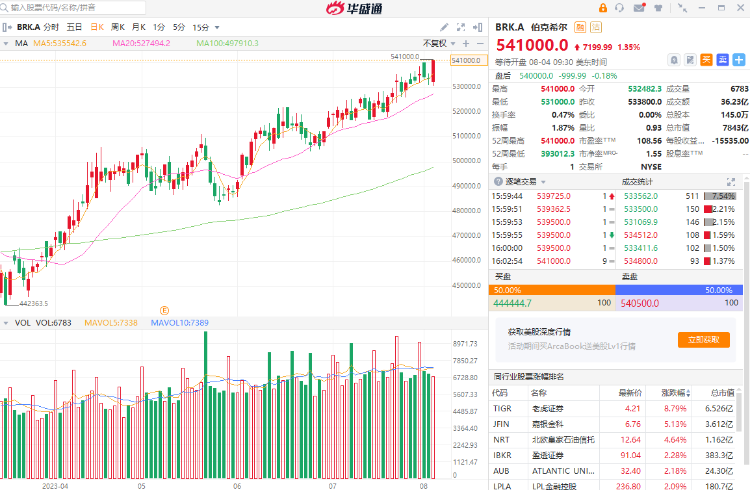Image resolution: width=750 pixels, height=490 pixels.
Task: Collapse the MA indicator triangle
Action: (6, 44)
